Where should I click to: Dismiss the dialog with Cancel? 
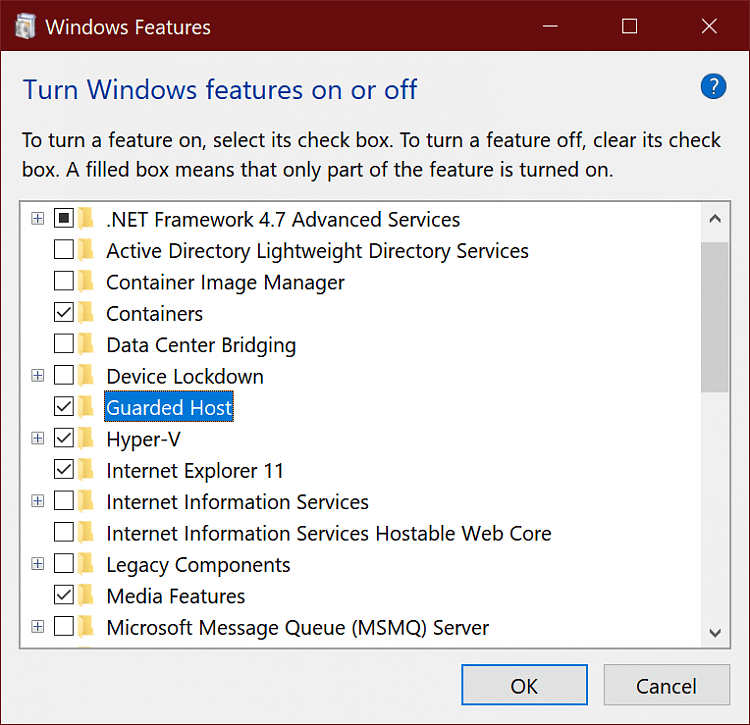click(x=666, y=685)
